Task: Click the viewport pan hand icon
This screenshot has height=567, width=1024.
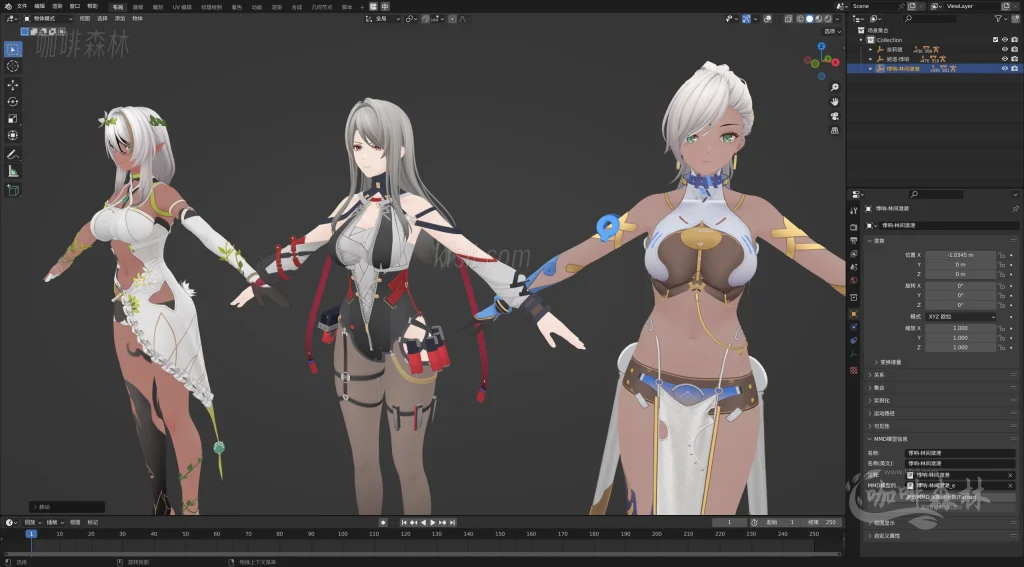Action: pyautogui.click(x=835, y=101)
